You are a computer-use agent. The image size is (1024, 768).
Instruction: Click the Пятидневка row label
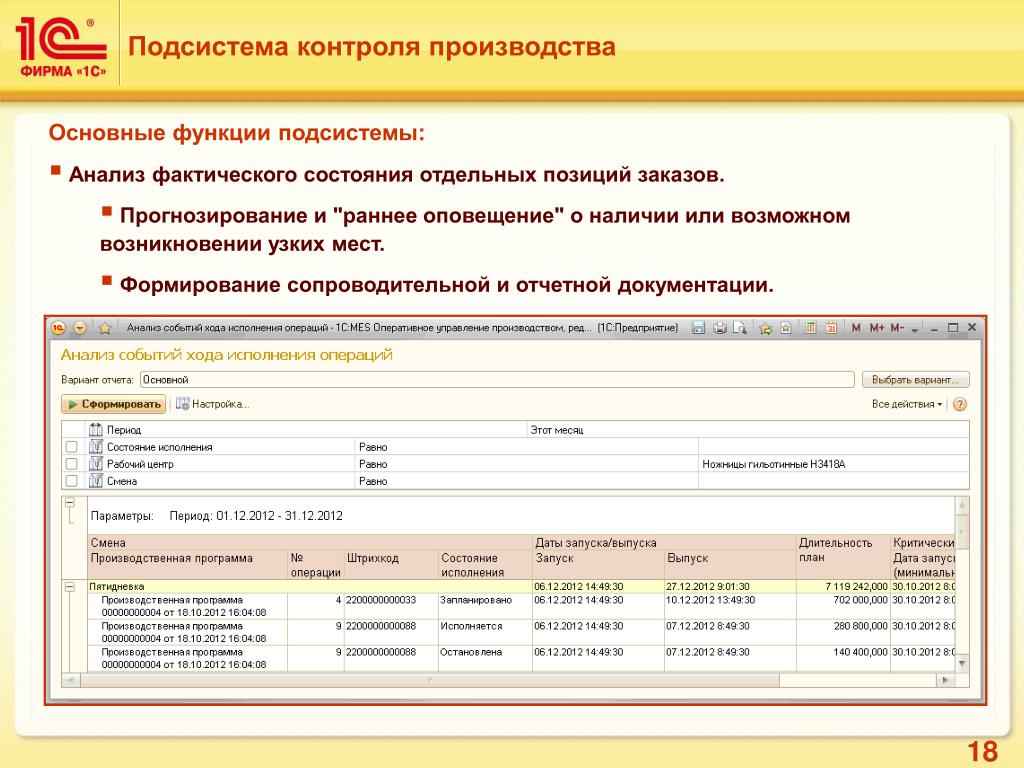point(117,586)
